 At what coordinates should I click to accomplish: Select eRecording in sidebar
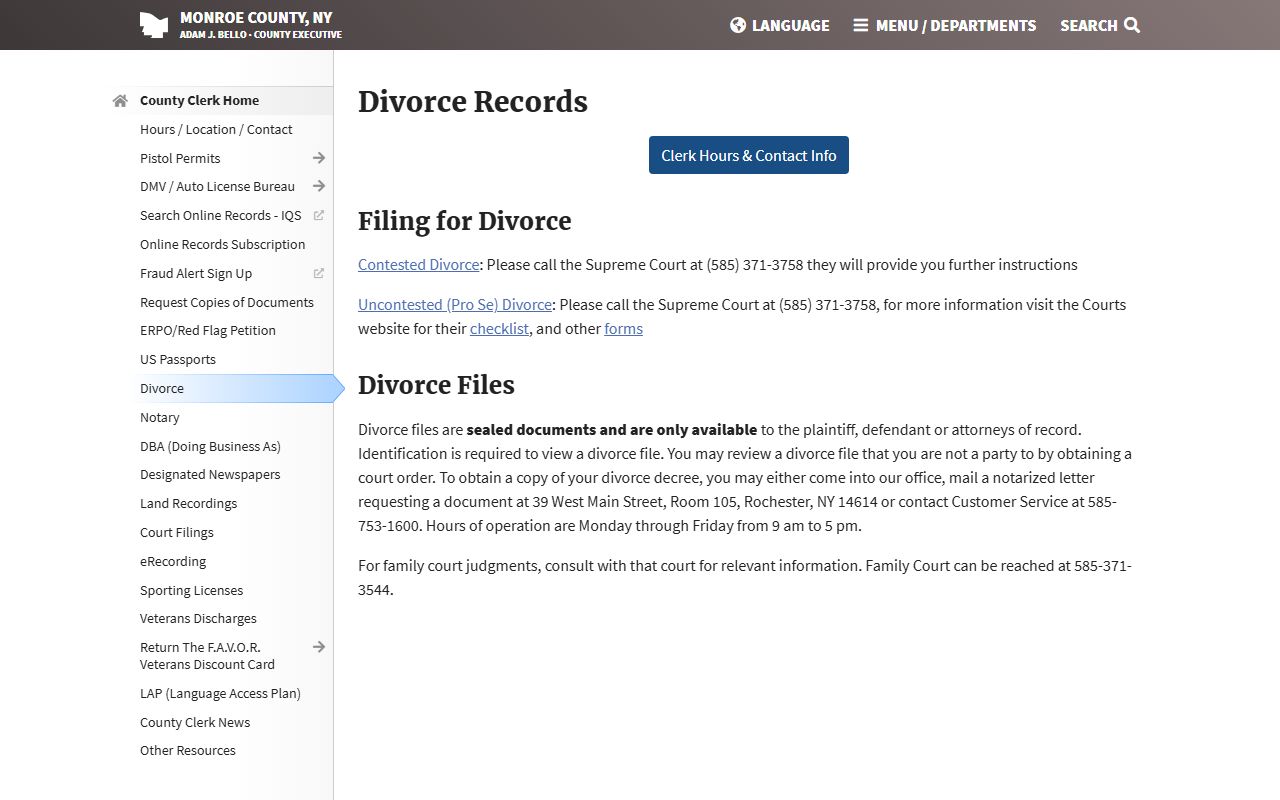pyautogui.click(x=173, y=561)
